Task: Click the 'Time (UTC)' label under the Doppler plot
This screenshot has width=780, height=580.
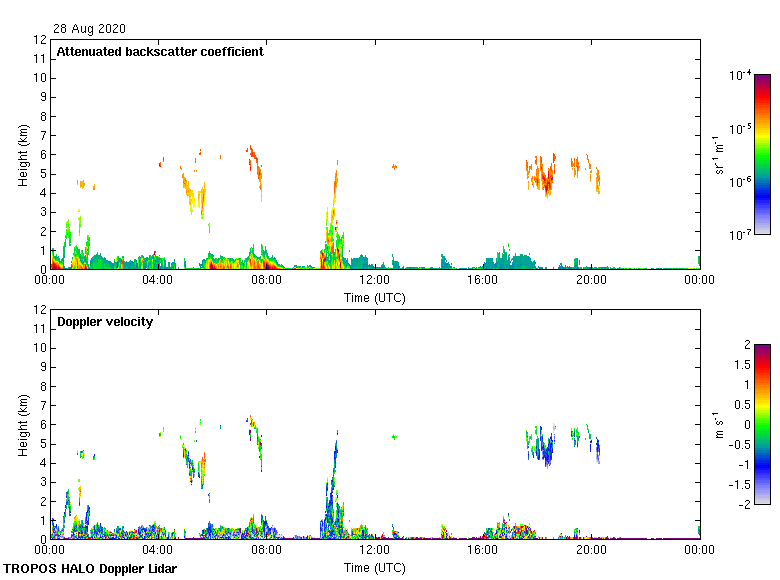Action: (x=375, y=567)
